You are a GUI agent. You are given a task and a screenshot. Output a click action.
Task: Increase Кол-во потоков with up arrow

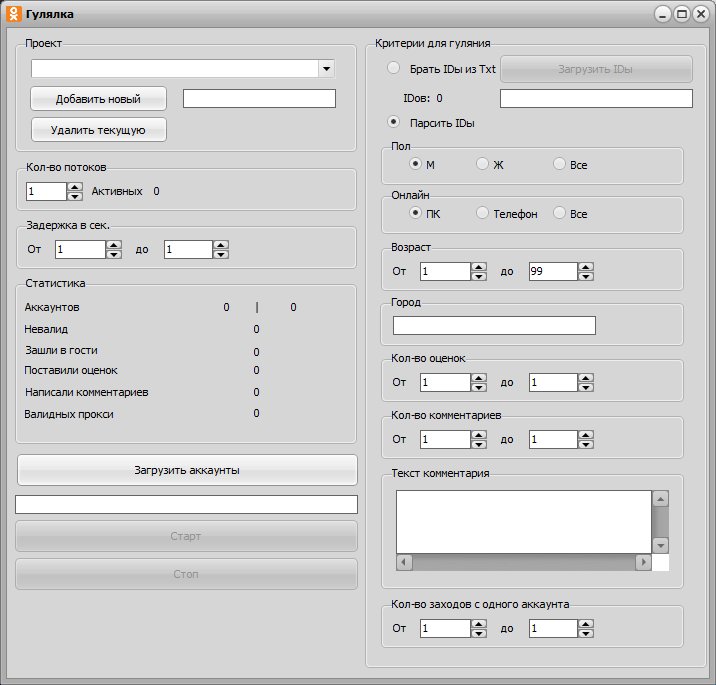point(74,186)
